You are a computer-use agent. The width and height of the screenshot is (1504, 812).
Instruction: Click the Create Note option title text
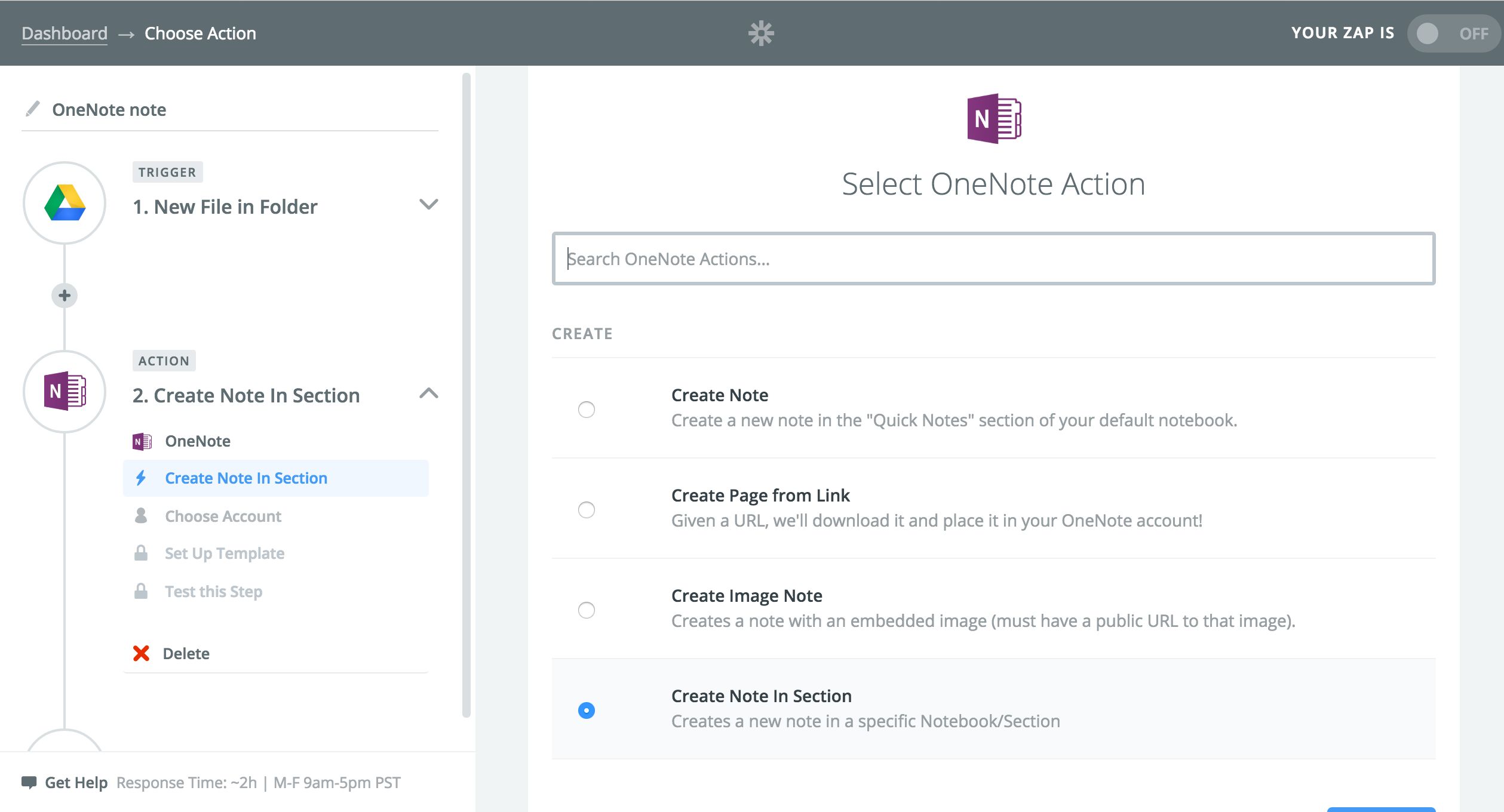[x=720, y=395]
